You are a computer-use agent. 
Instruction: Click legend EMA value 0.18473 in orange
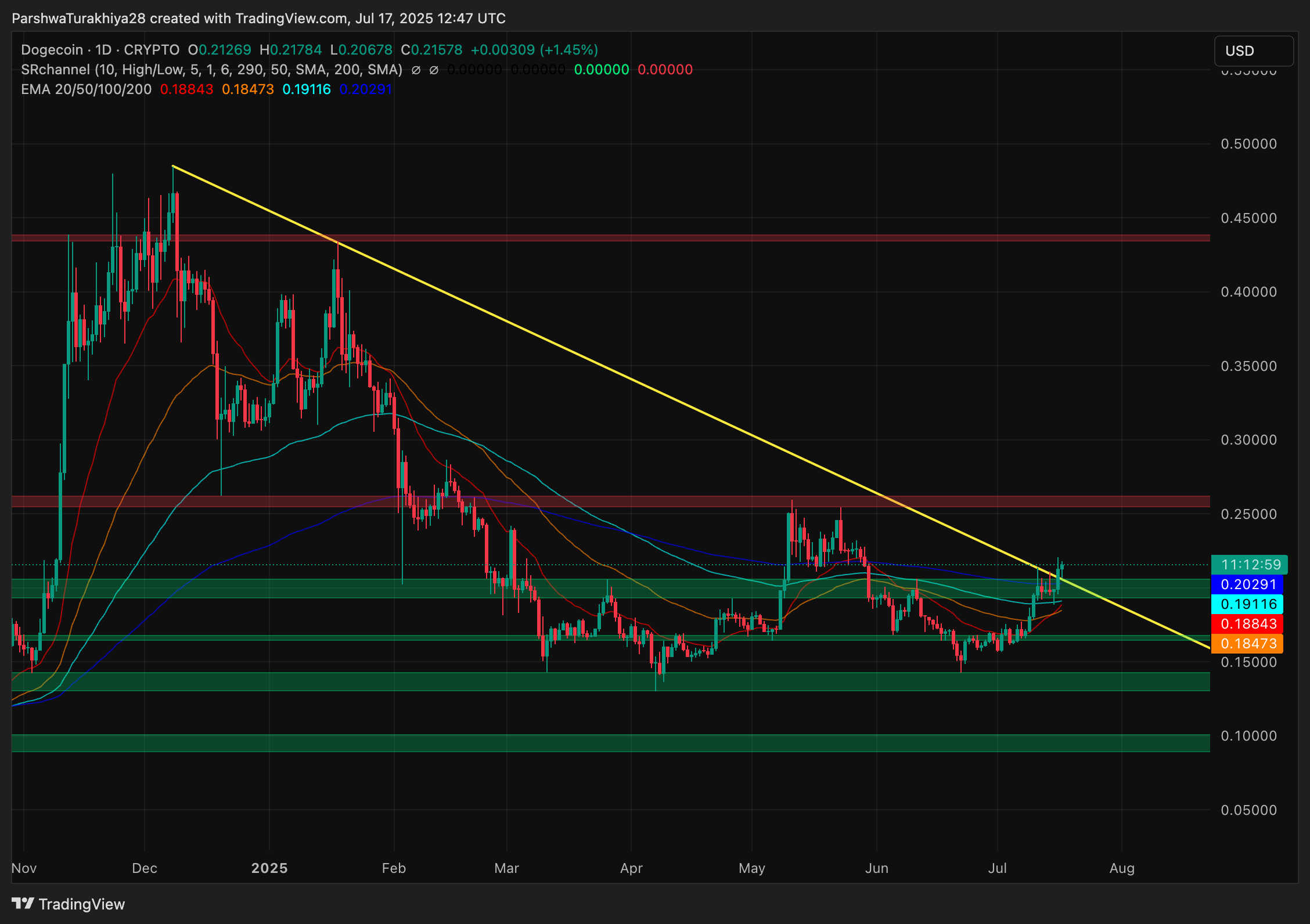click(x=248, y=89)
